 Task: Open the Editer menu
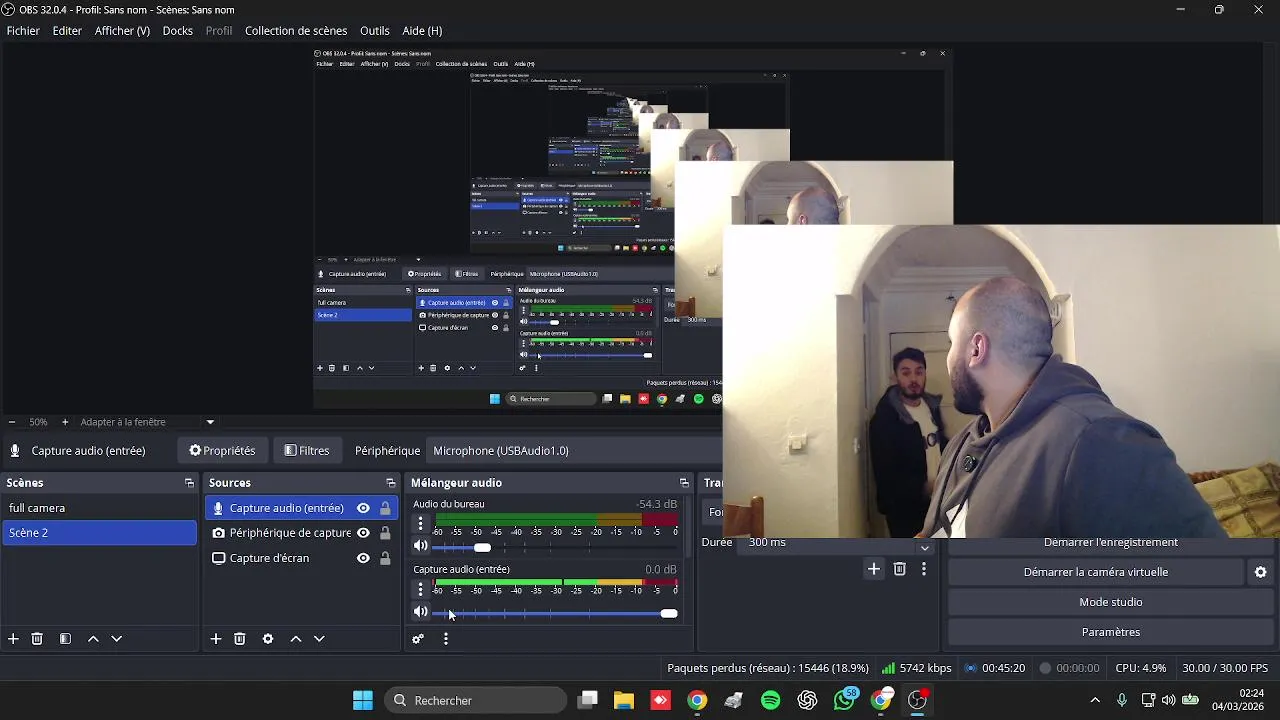tap(67, 31)
